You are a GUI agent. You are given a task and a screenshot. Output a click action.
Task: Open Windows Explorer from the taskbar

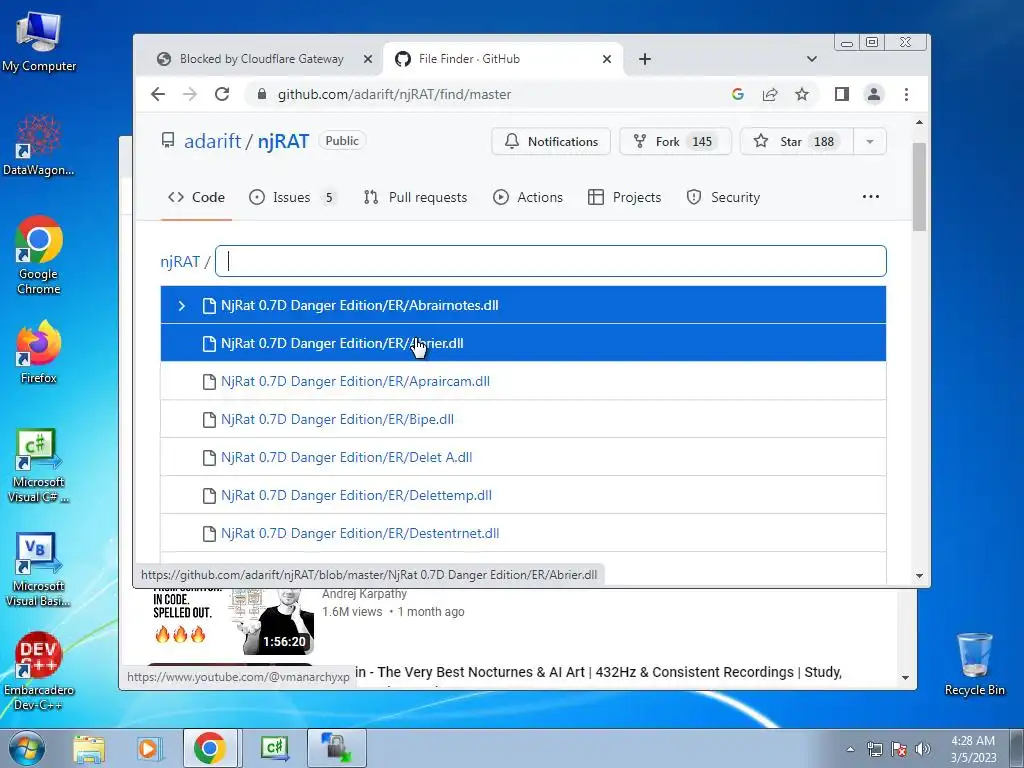click(89, 749)
